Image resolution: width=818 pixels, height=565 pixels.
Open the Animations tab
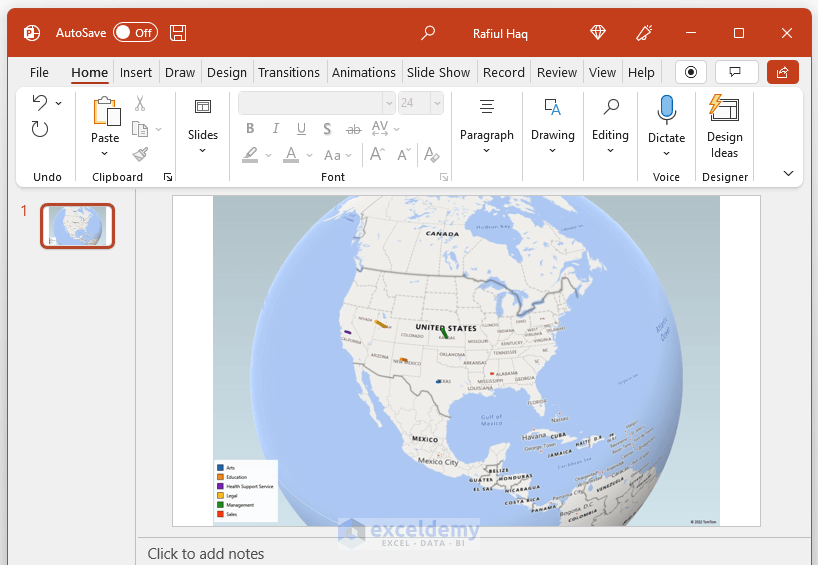point(364,73)
